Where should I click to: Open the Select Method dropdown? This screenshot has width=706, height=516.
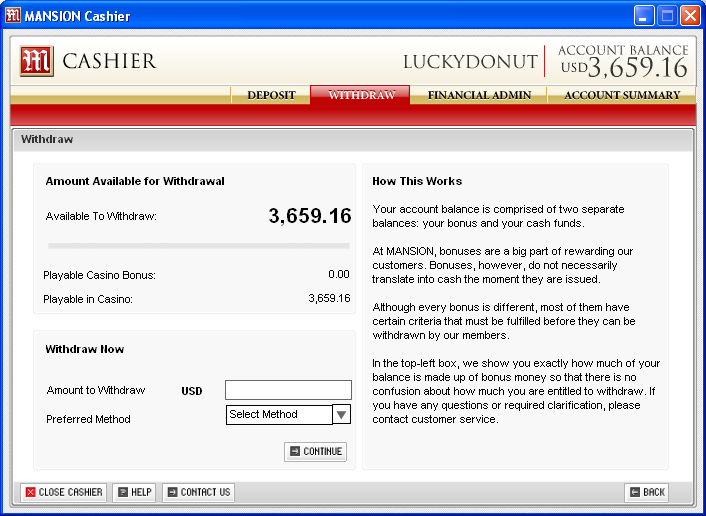coord(288,414)
